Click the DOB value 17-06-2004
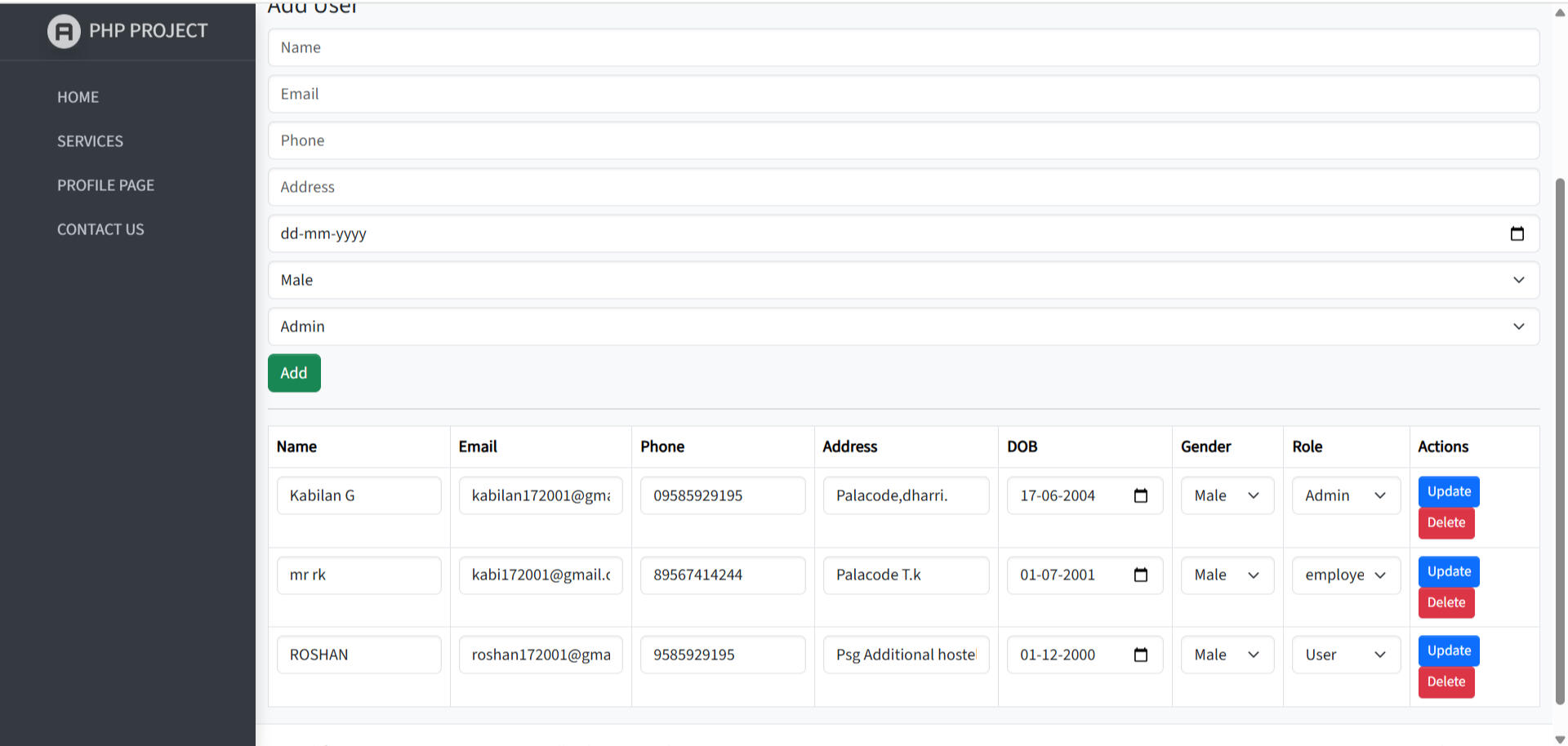This screenshot has width=1568, height=746. click(1058, 495)
